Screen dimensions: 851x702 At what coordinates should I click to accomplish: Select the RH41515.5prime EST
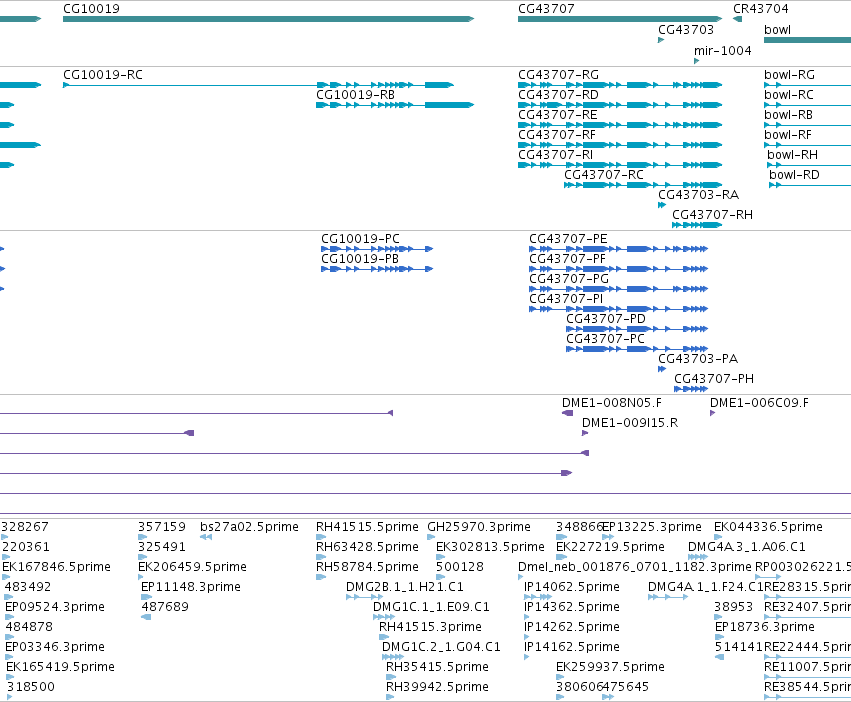coord(320,537)
